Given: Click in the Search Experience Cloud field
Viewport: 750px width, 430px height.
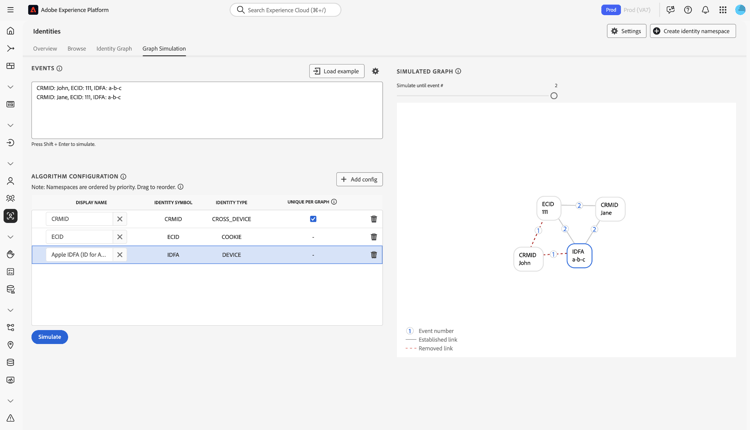Looking at the screenshot, I should point(286,10).
